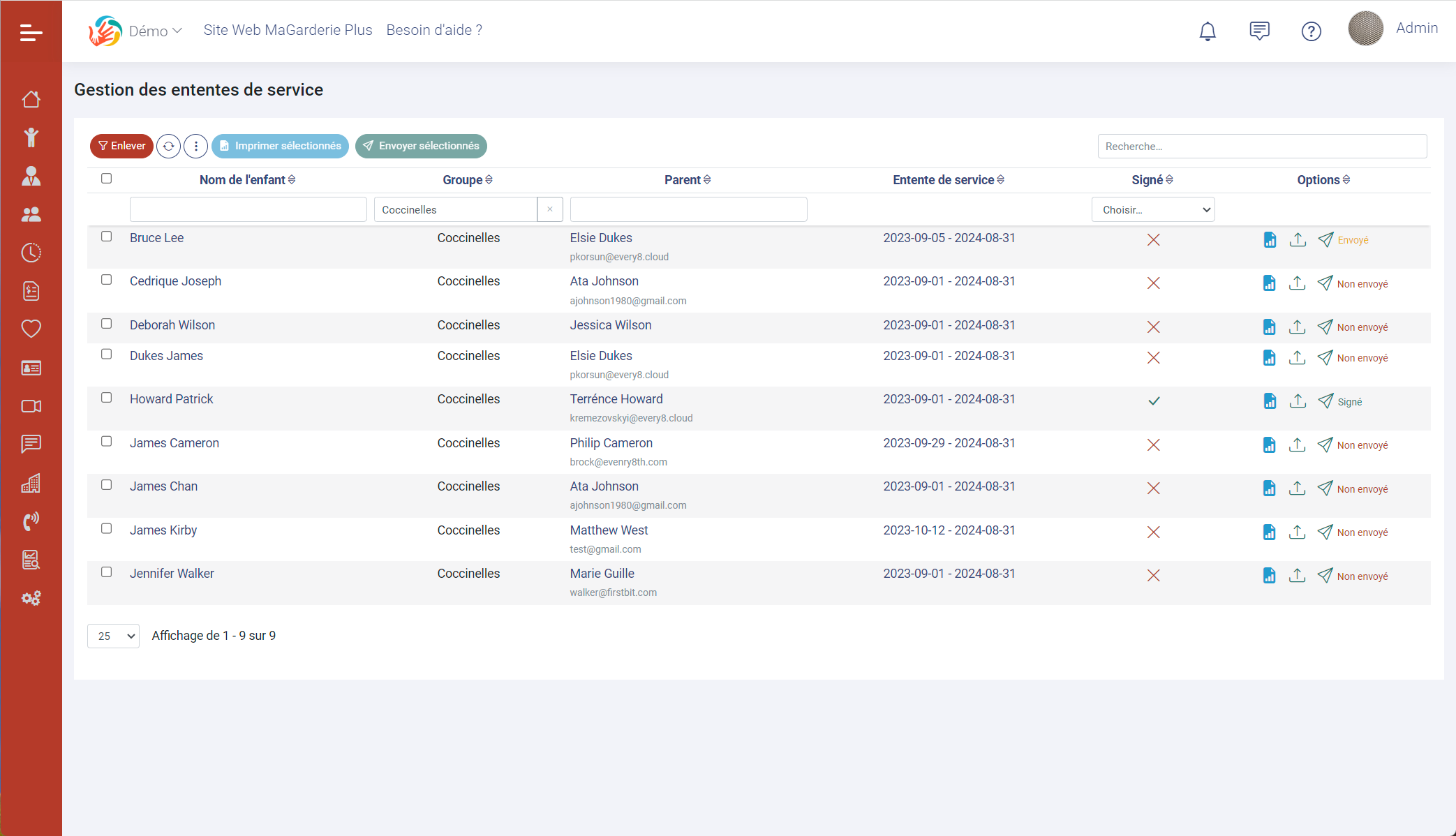The height and width of the screenshot is (836, 1456).
Task: Open the 25 rows-per-page dropdown
Action: click(113, 636)
